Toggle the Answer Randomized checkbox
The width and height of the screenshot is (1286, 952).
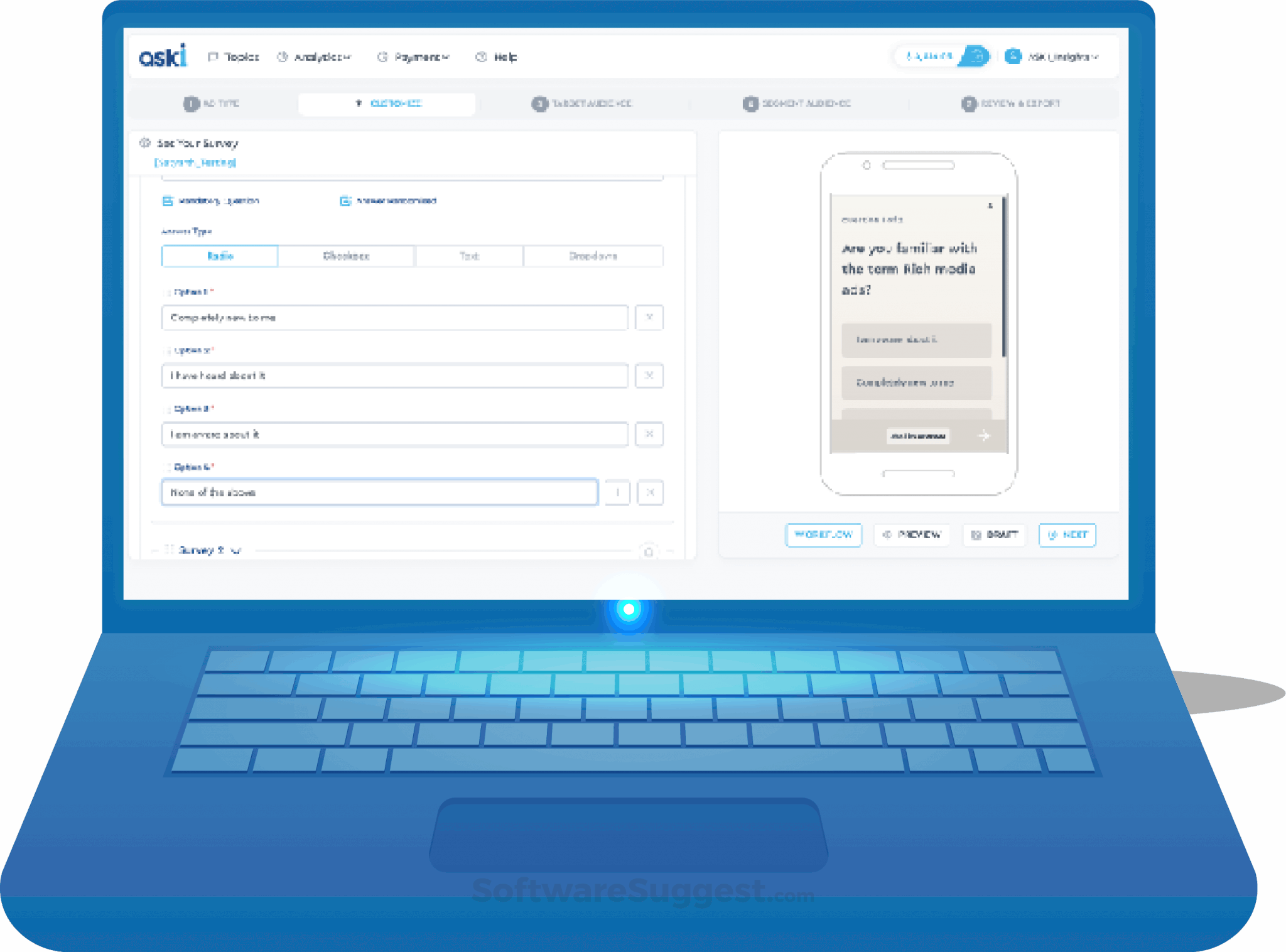pyautogui.click(x=345, y=201)
